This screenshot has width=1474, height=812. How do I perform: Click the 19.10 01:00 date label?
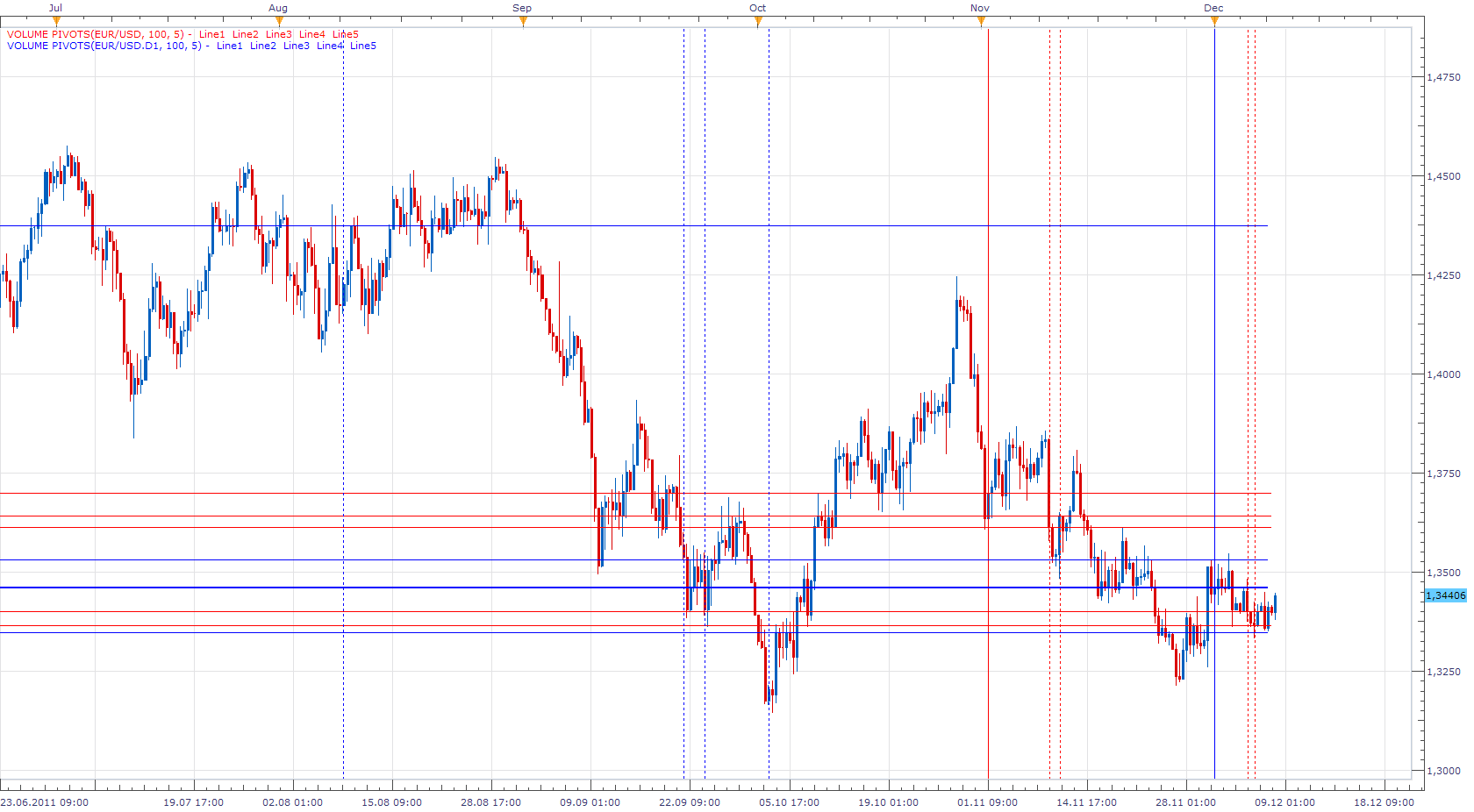pos(889,802)
